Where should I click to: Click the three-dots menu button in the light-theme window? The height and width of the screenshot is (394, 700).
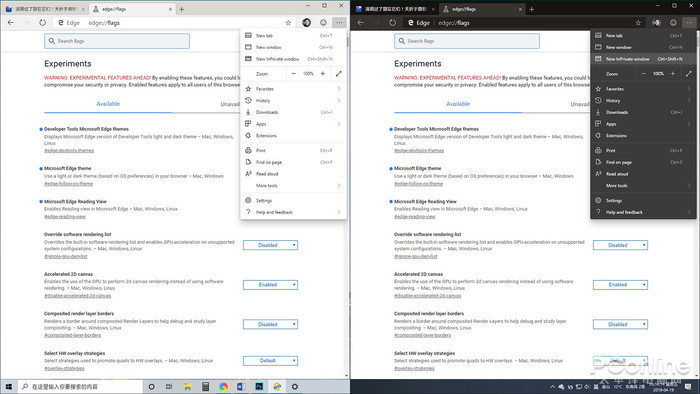(339, 22)
